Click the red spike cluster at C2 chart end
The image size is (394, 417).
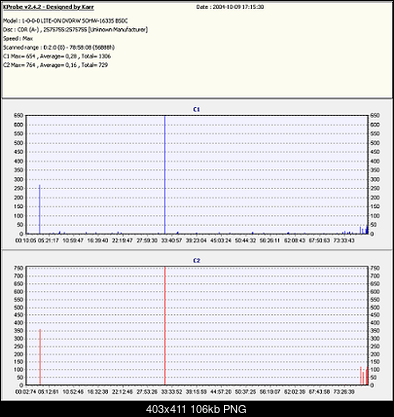point(364,376)
